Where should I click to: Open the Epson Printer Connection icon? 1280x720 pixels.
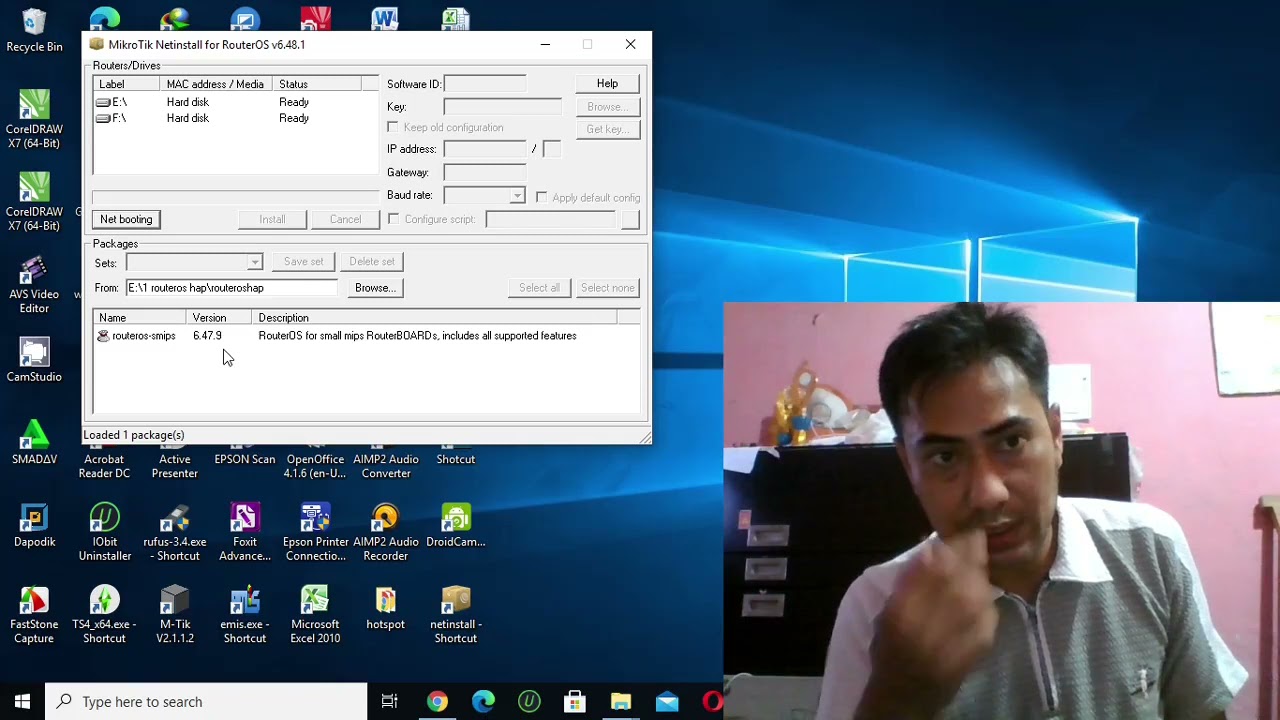tap(315, 532)
